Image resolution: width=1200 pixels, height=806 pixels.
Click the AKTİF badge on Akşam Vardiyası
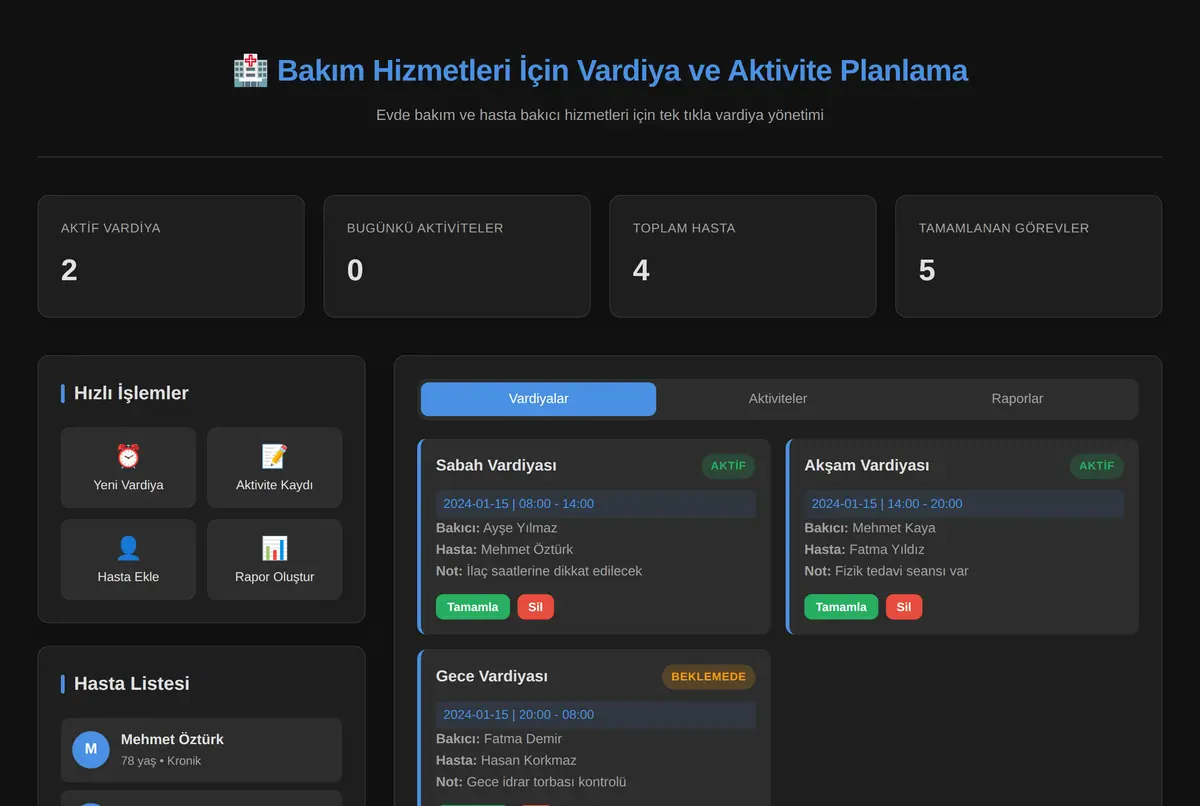click(x=1097, y=466)
